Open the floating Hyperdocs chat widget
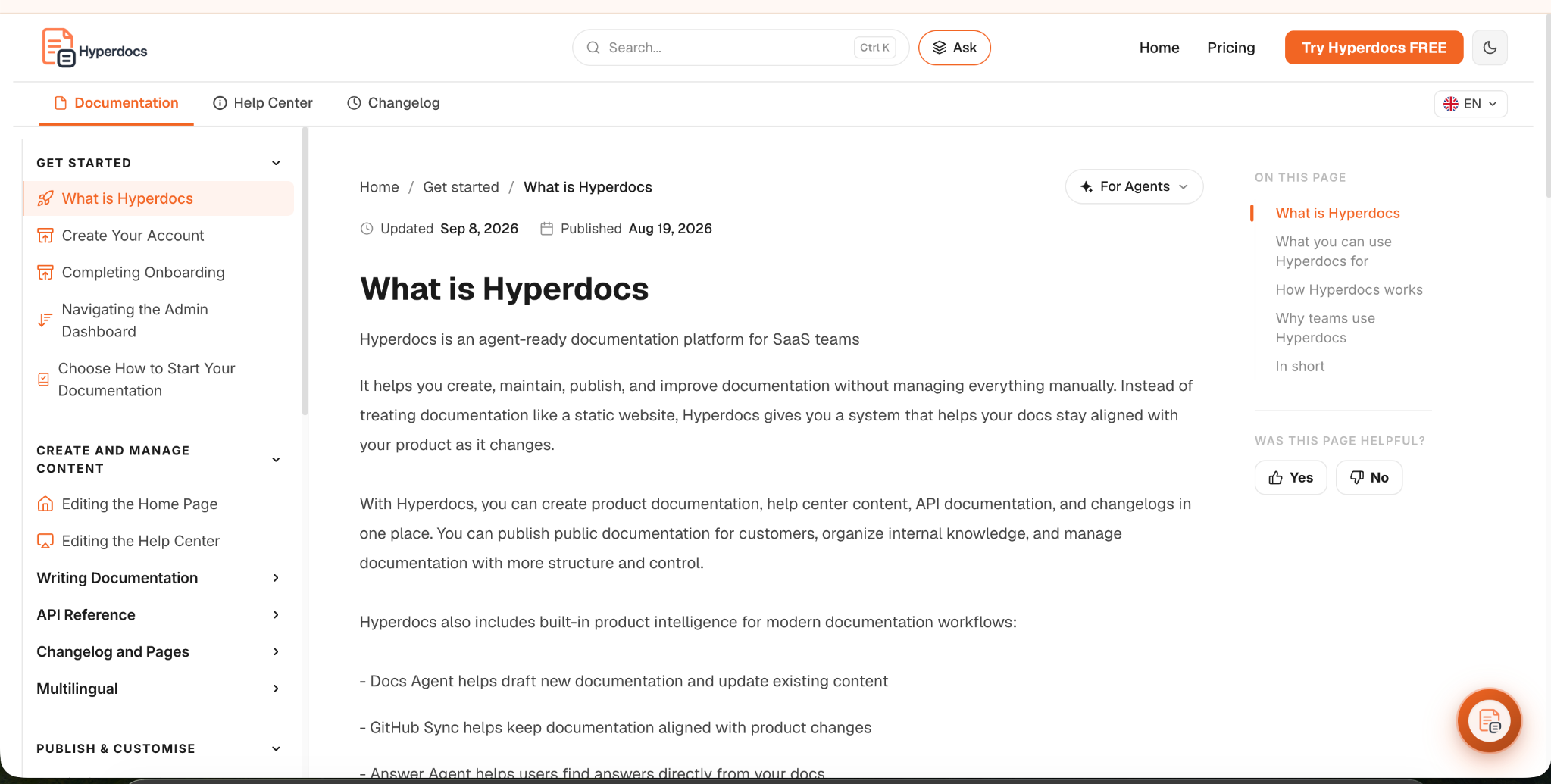This screenshot has height=784, width=1551. pos(1489,720)
